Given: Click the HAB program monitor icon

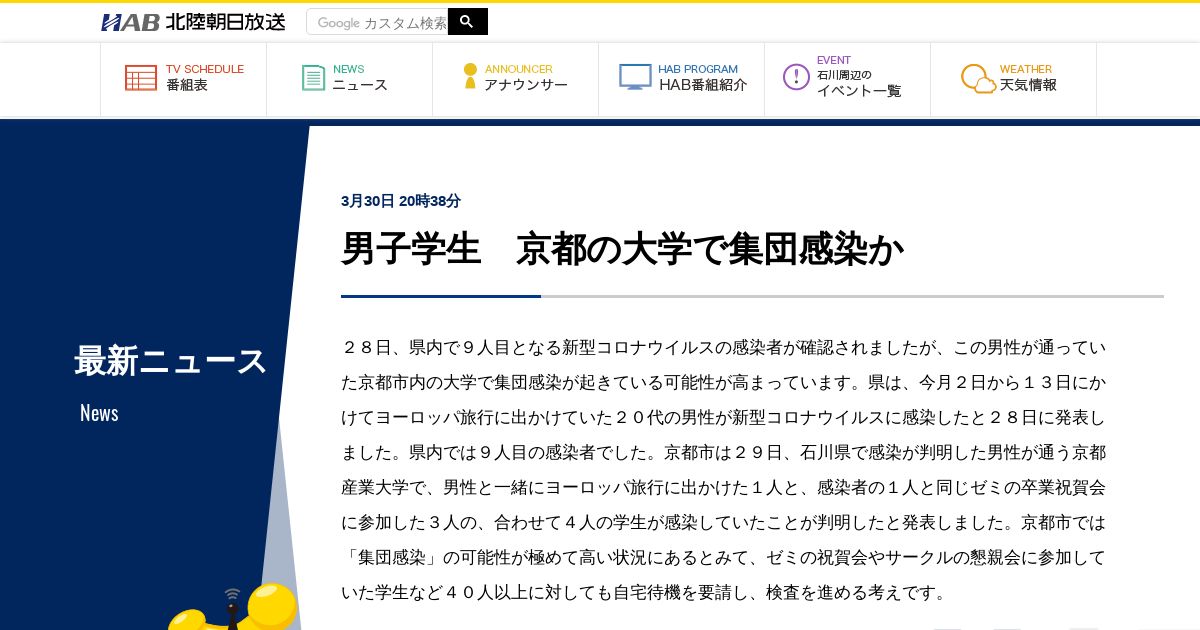Looking at the screenshot, I should [635, 77].
